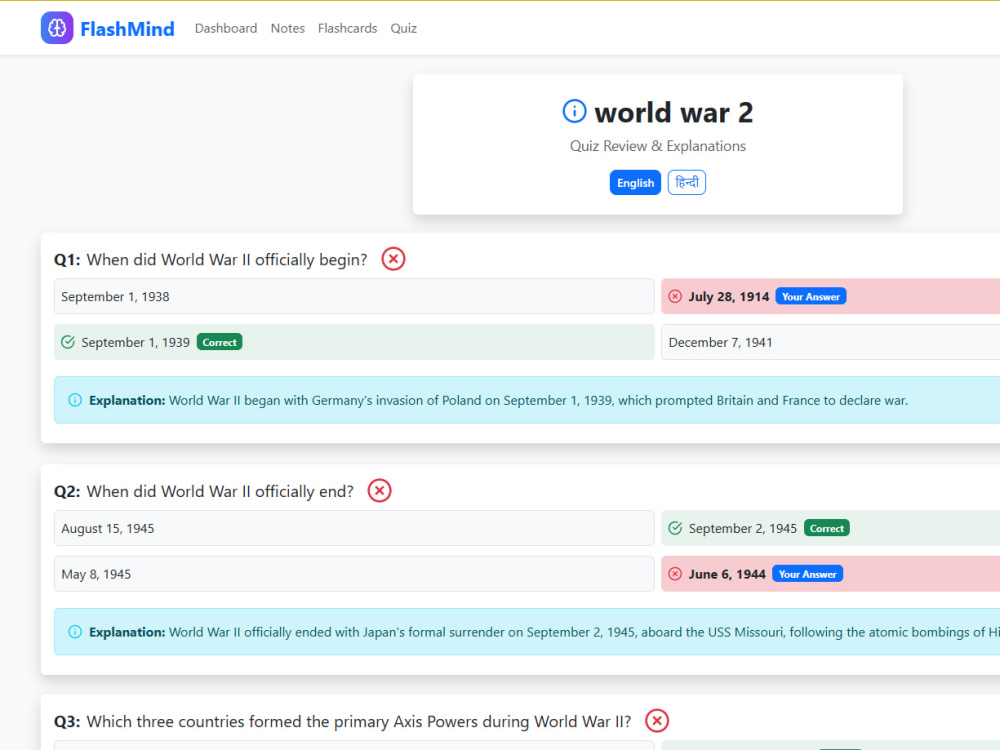Open the Notes menu item
This screenshot has width=1000, height=750.
click(x=288, y=28)
